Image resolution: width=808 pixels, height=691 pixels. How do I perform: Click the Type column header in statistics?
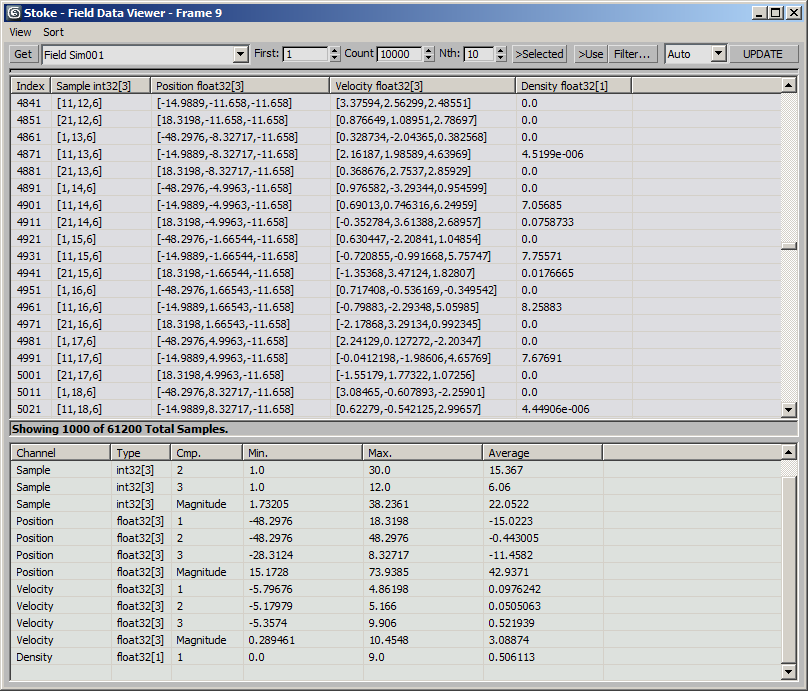point(141,453)
